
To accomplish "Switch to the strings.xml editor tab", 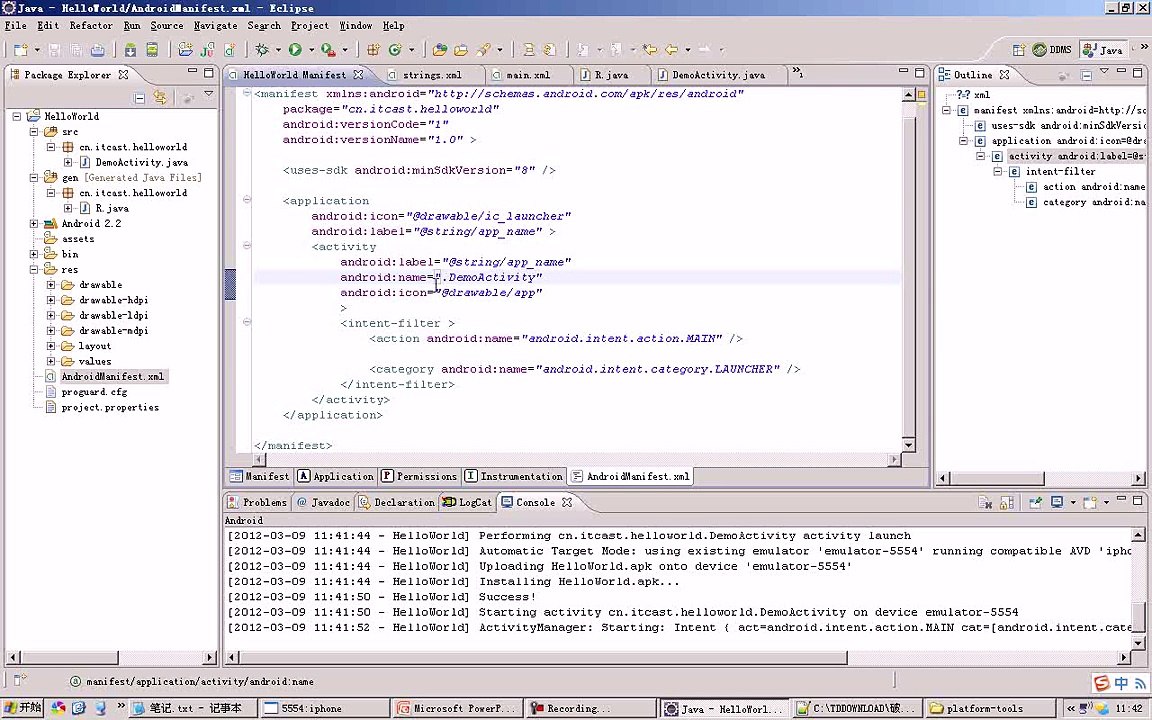I will pyautogui.click(x=431, y=75).
